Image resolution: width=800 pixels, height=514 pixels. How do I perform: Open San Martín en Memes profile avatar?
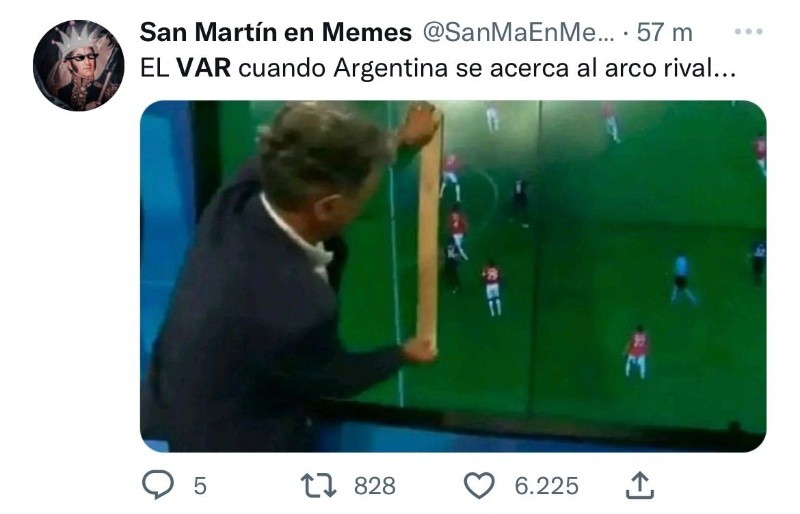coord(79,65)
